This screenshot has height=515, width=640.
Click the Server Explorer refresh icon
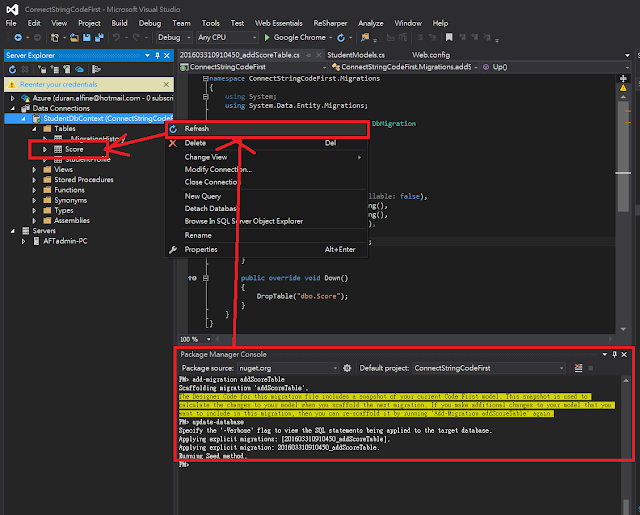[x=13, y=71]
